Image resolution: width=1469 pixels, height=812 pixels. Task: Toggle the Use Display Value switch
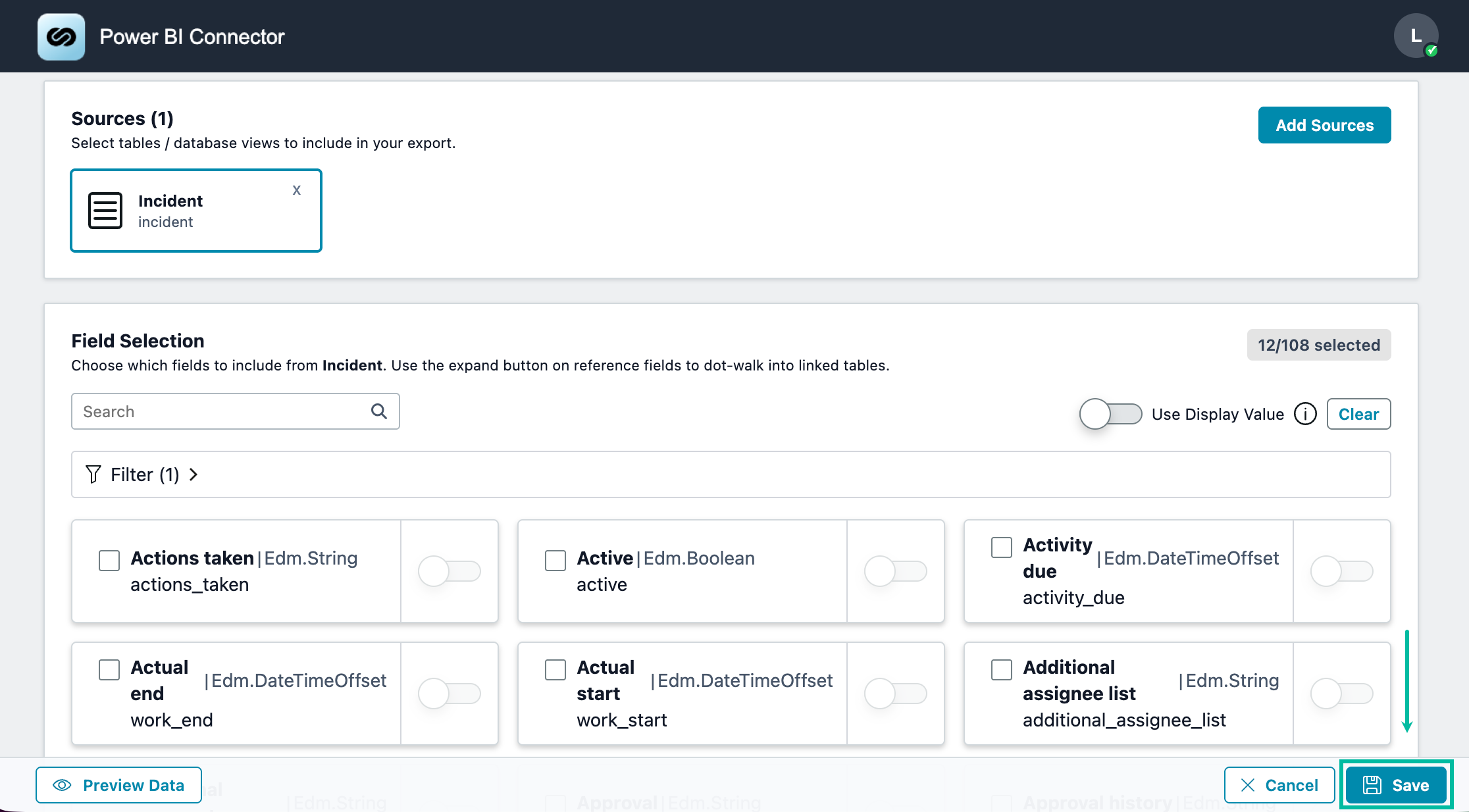(x=1111, y=414)
